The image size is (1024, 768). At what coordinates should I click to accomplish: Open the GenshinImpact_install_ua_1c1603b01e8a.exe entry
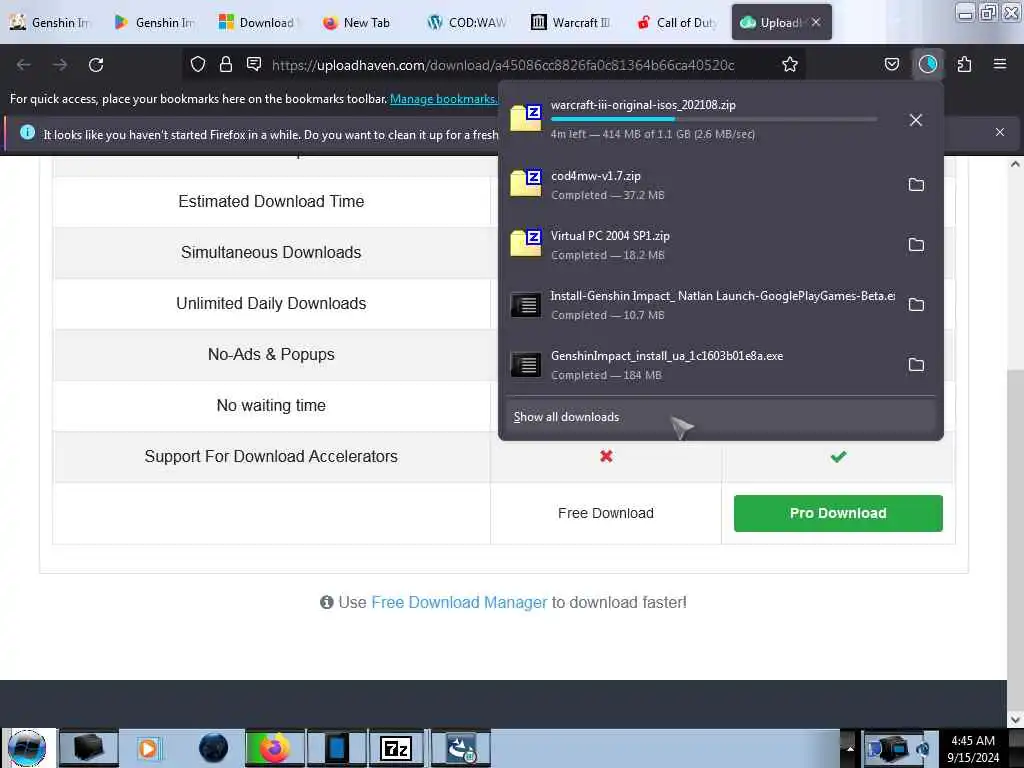coord(702,365)
